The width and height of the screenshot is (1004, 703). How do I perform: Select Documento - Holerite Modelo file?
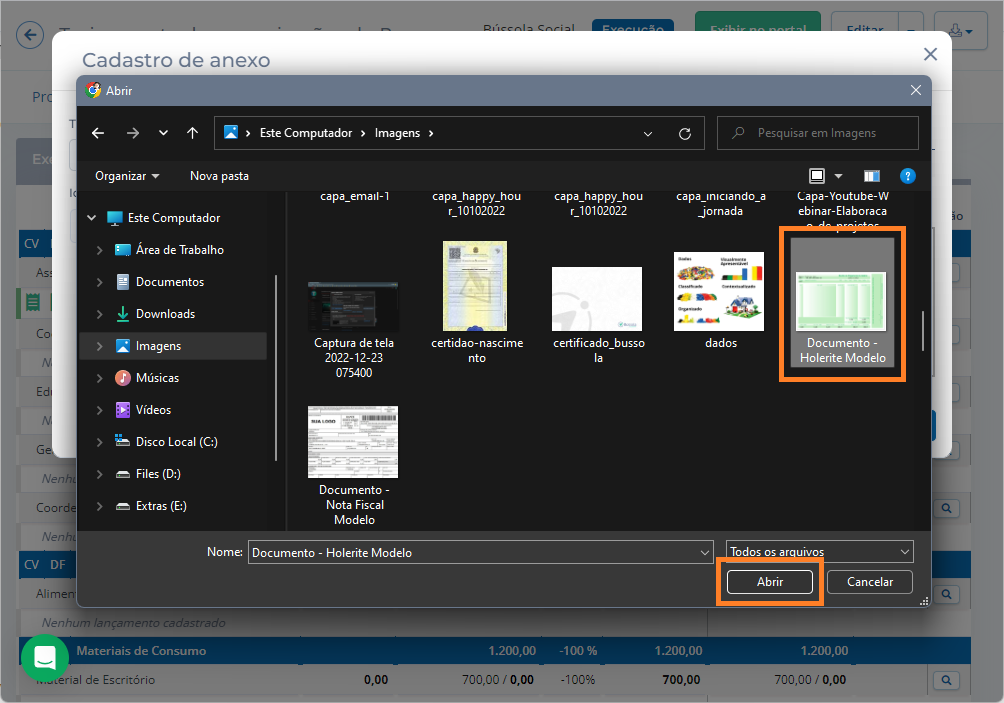tap(842, 302)
